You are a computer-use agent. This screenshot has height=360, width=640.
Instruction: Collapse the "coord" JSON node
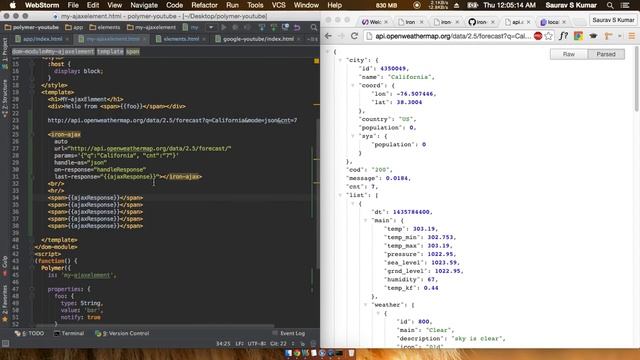point(353,85)
